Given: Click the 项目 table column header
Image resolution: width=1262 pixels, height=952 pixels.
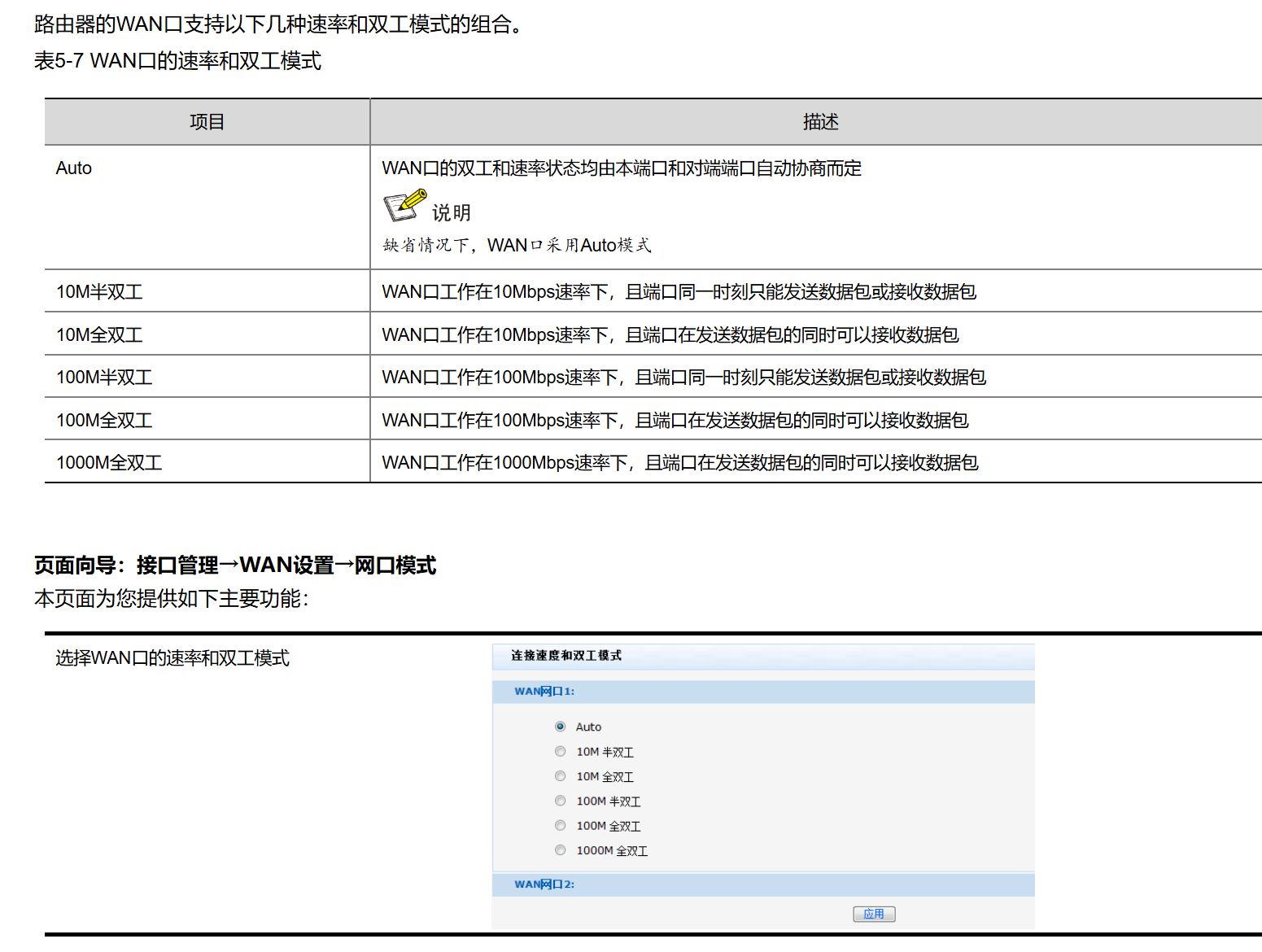Looking at the screenshot, I should pos(207,122).
